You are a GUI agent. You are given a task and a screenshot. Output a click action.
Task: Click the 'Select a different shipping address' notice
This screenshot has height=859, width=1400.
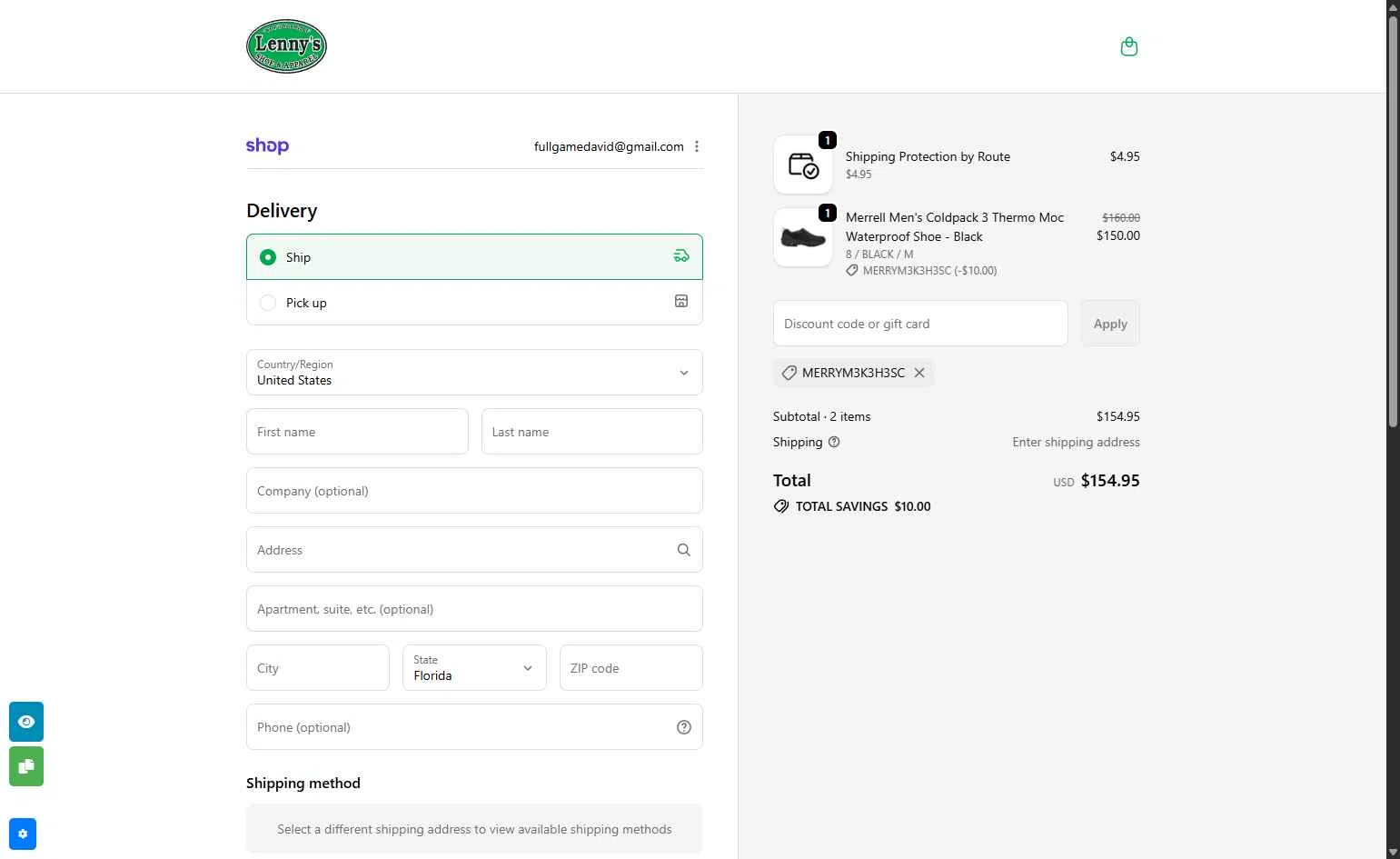[474, 829]
